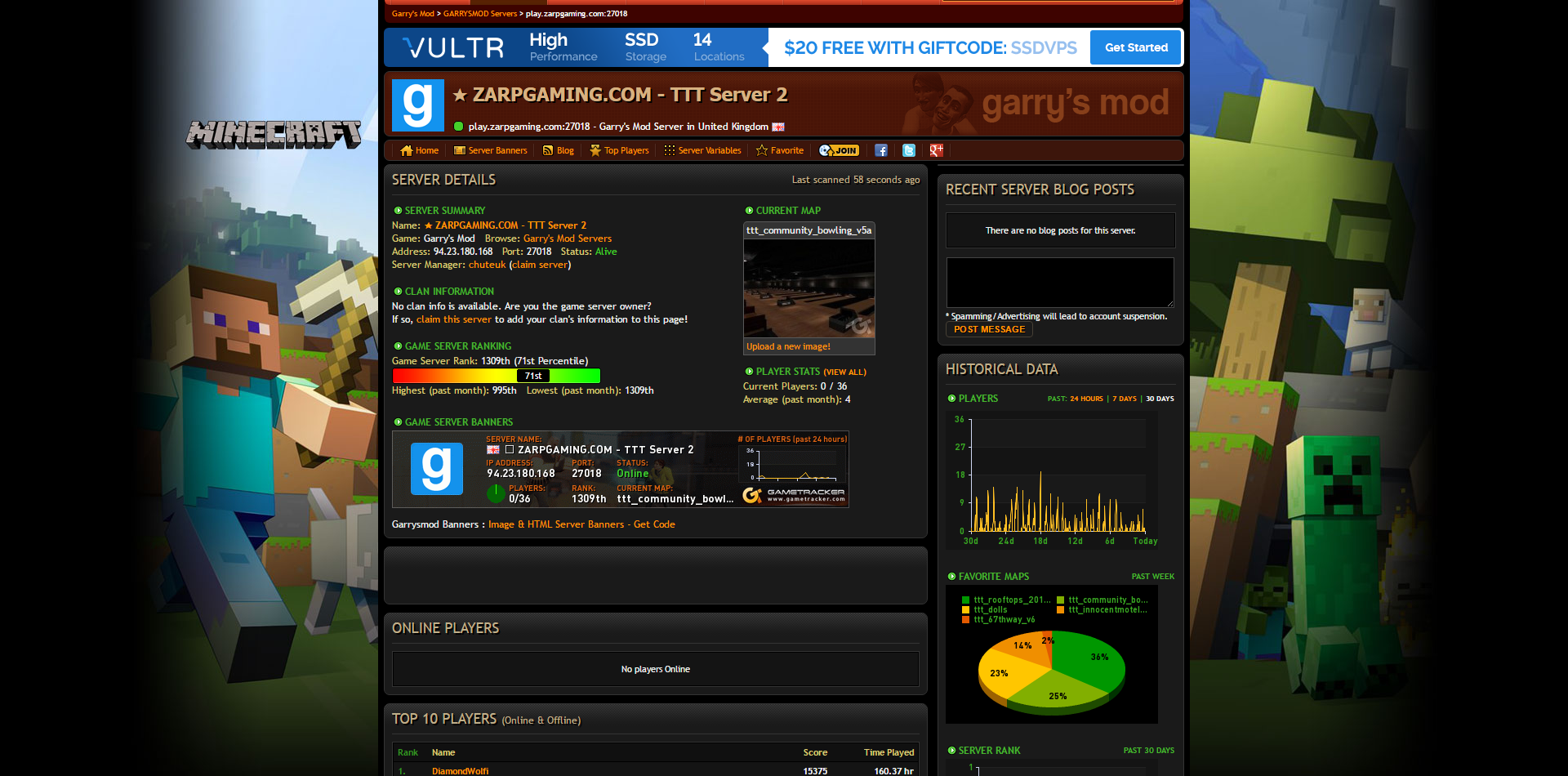The width and height of the screenshot is (1568, 776).
Task: Click IP address 94.23.180.168 text
Action: point(463,252)
